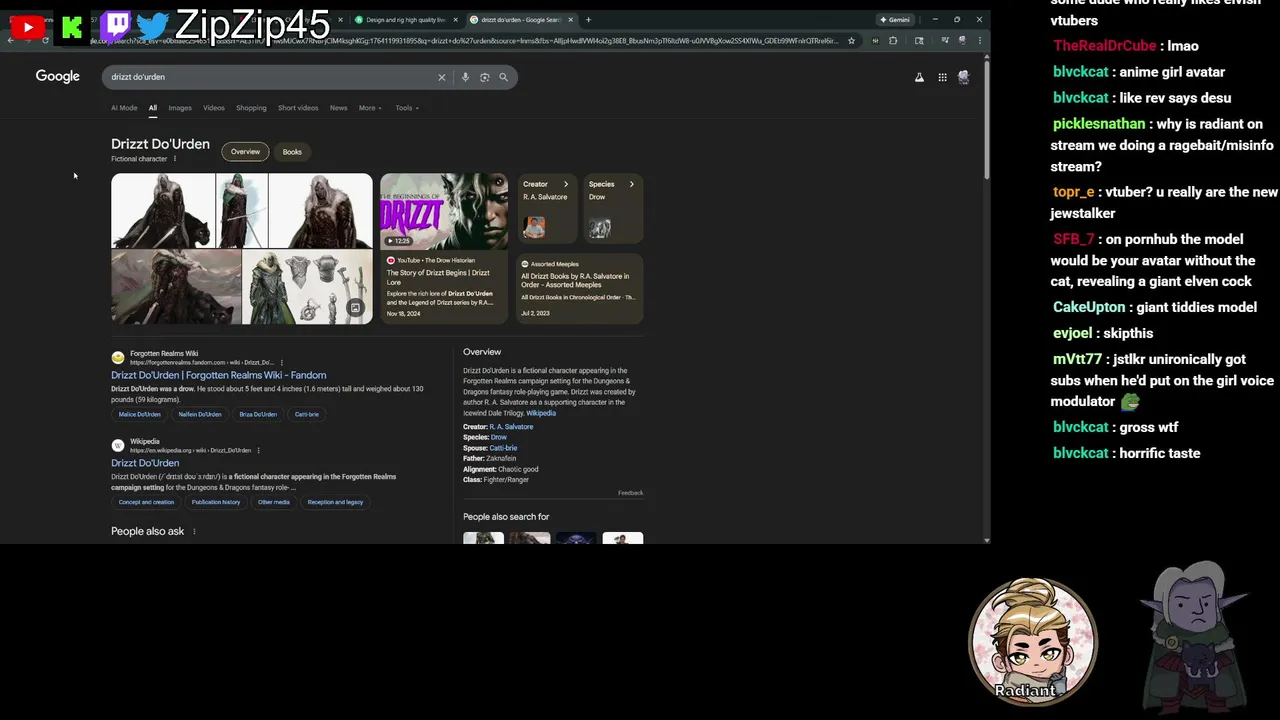Open R. A. Salvatore creator link
The image size is (1280, 720).
tap(511, 427)
